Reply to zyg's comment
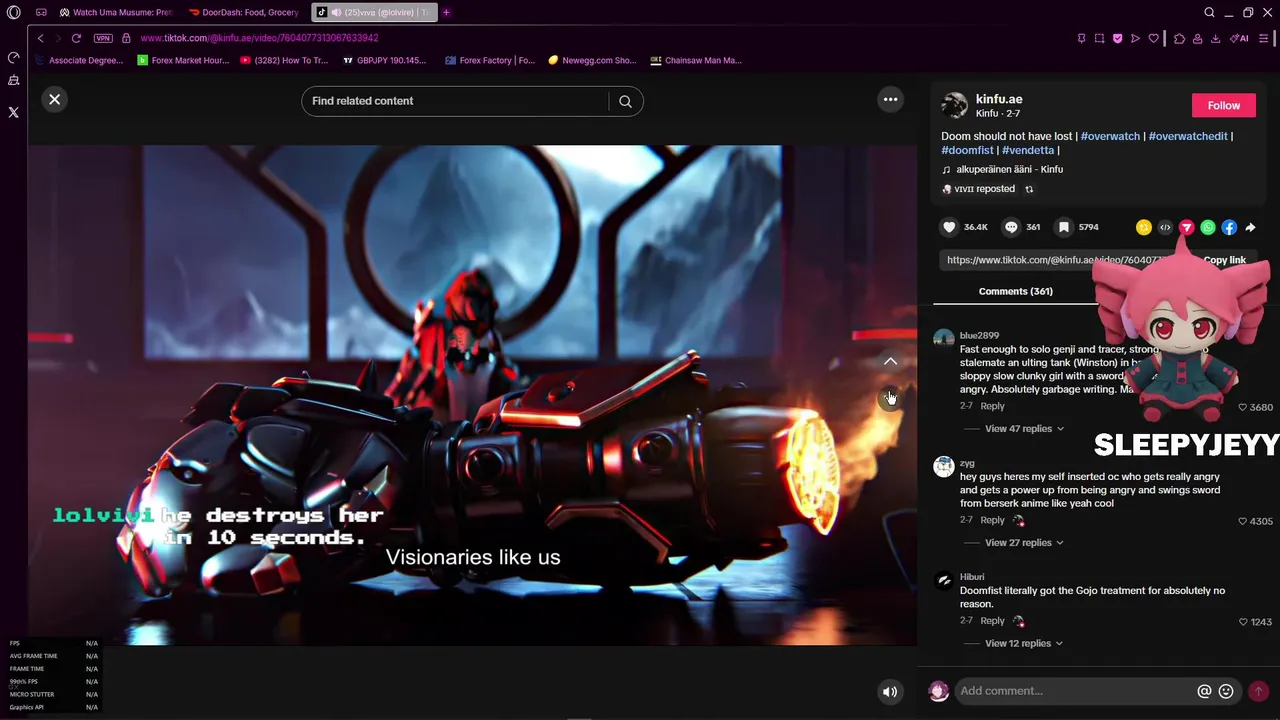Viewport: 1280px width, 720px height. pyautogui.click(x=992, y=520)
